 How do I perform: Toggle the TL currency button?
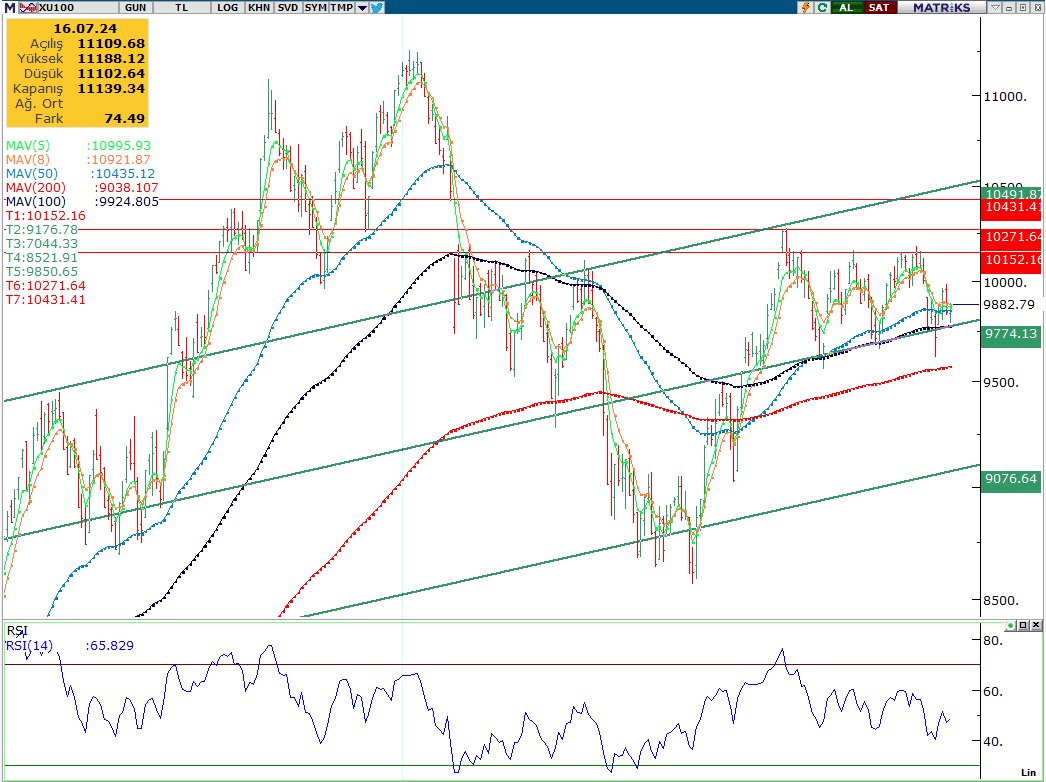click(x=181, y=7)
